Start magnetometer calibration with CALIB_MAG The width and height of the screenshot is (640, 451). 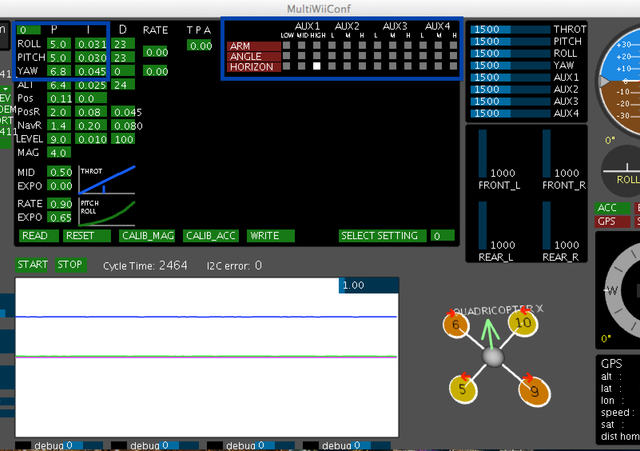[147, 235]
